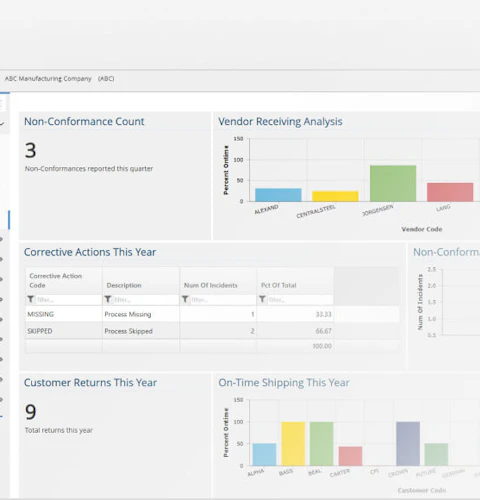The height and width of the screenshot is (500, 480).
Task: Click the filter icon under Pct Of Total
Action: [x=263, y=299]
